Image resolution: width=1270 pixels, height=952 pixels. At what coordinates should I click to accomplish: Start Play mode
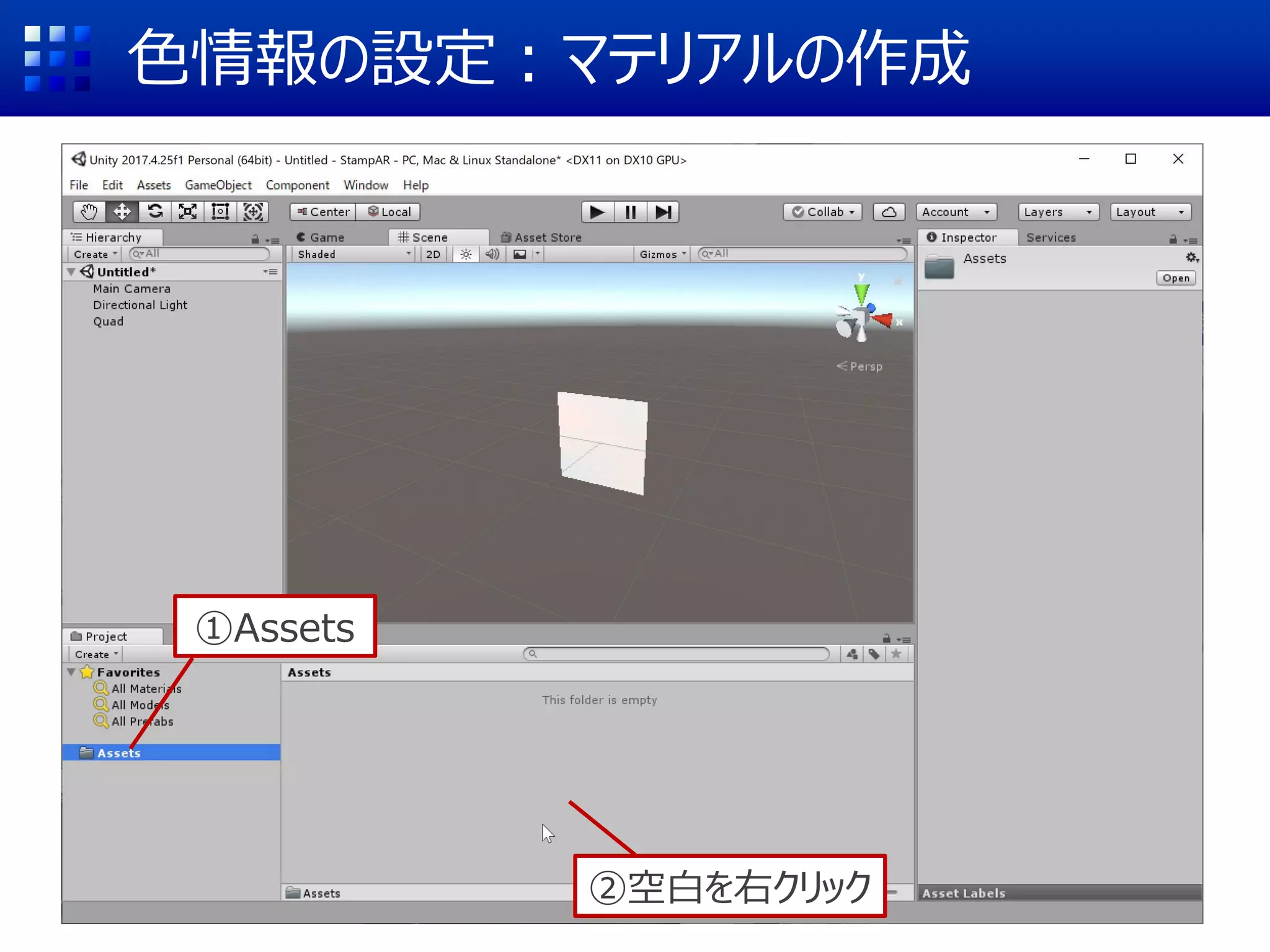[598, 212]
